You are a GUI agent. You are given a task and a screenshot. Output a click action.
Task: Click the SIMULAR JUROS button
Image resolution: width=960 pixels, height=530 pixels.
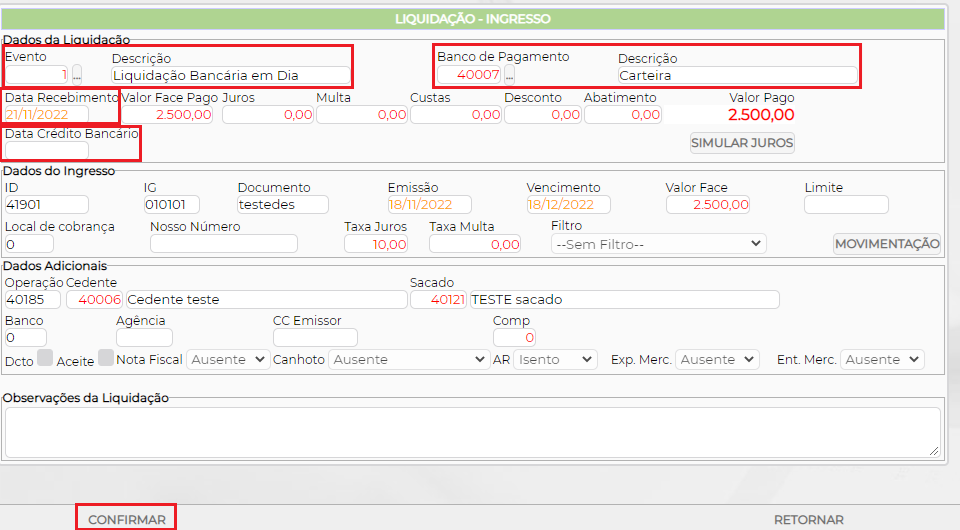click(742, 143)
